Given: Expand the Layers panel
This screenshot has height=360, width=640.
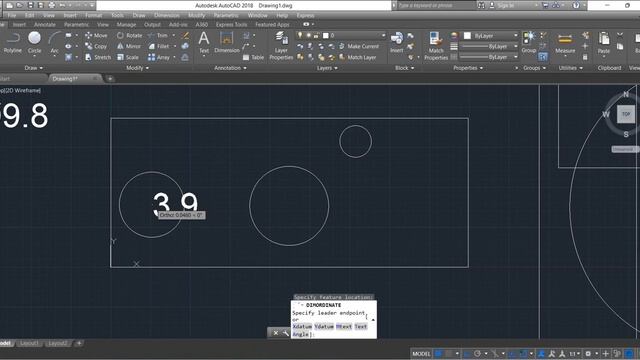Looking at the screenshot, I should tap(327, 68).
